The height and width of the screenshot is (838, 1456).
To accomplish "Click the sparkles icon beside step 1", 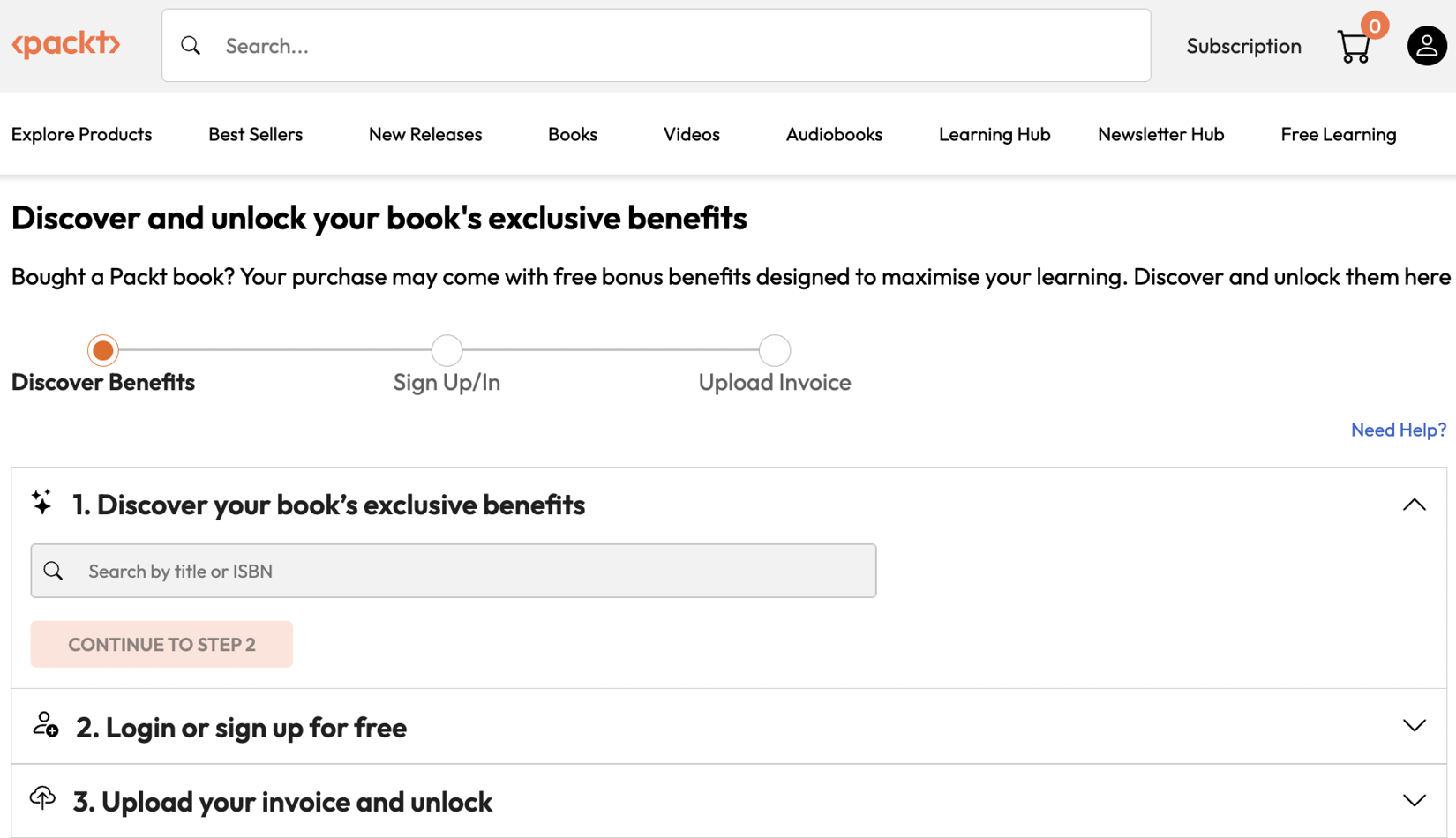I will pyautogui.click(x=41, y=503).
